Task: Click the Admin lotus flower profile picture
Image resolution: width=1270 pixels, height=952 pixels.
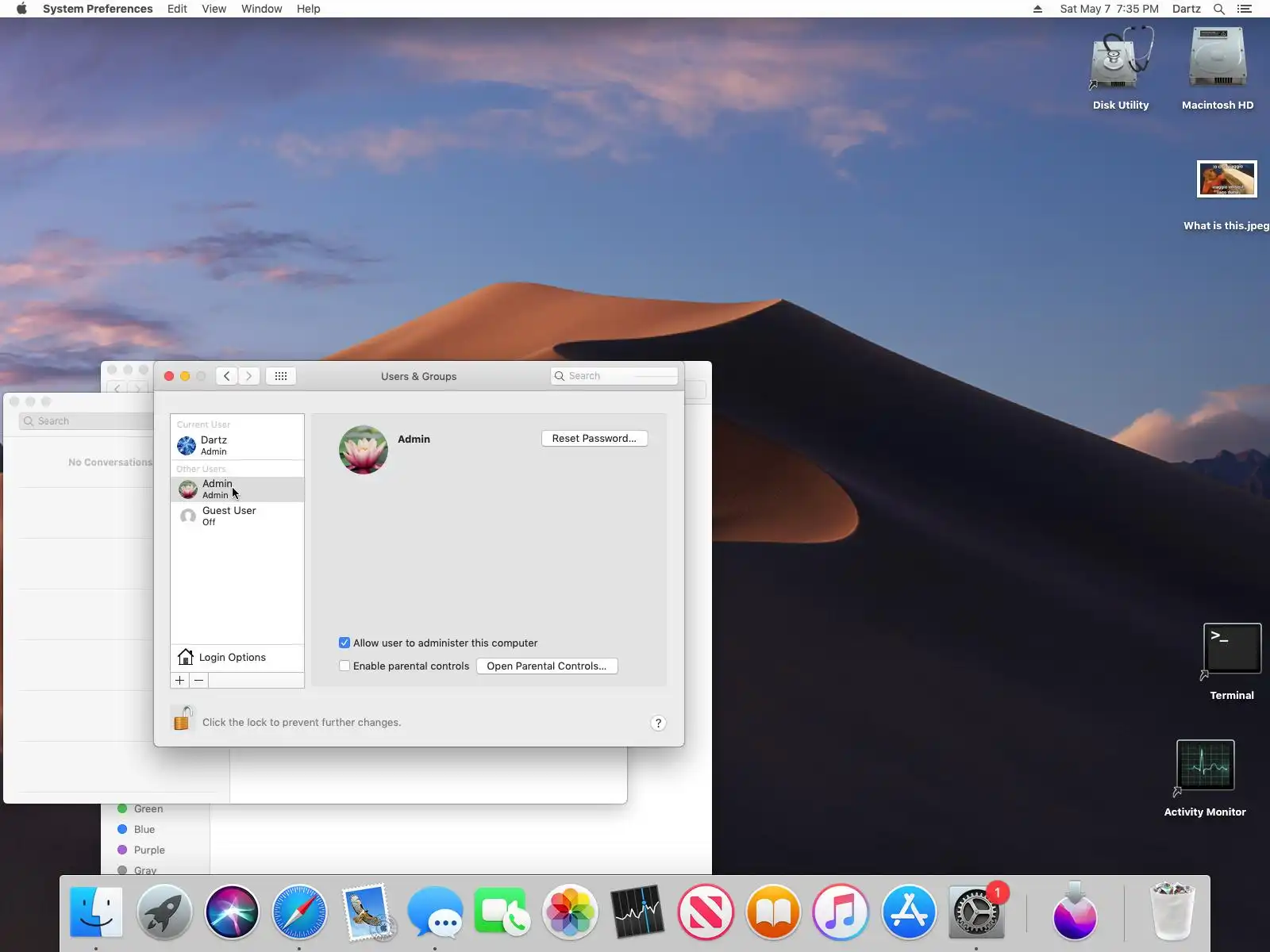Action: tap(364, 450)
